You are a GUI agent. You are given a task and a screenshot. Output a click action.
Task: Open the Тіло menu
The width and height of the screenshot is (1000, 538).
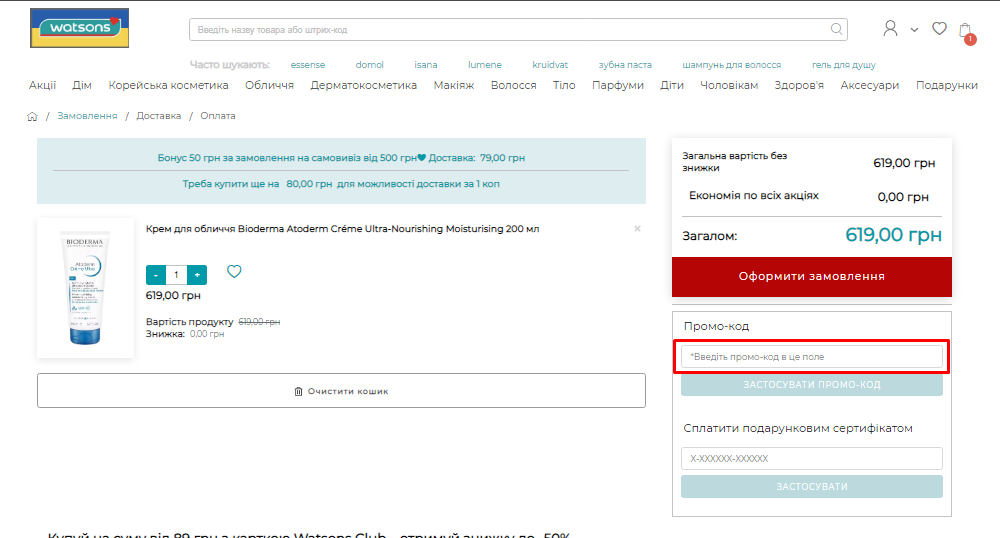click(564, 85)
